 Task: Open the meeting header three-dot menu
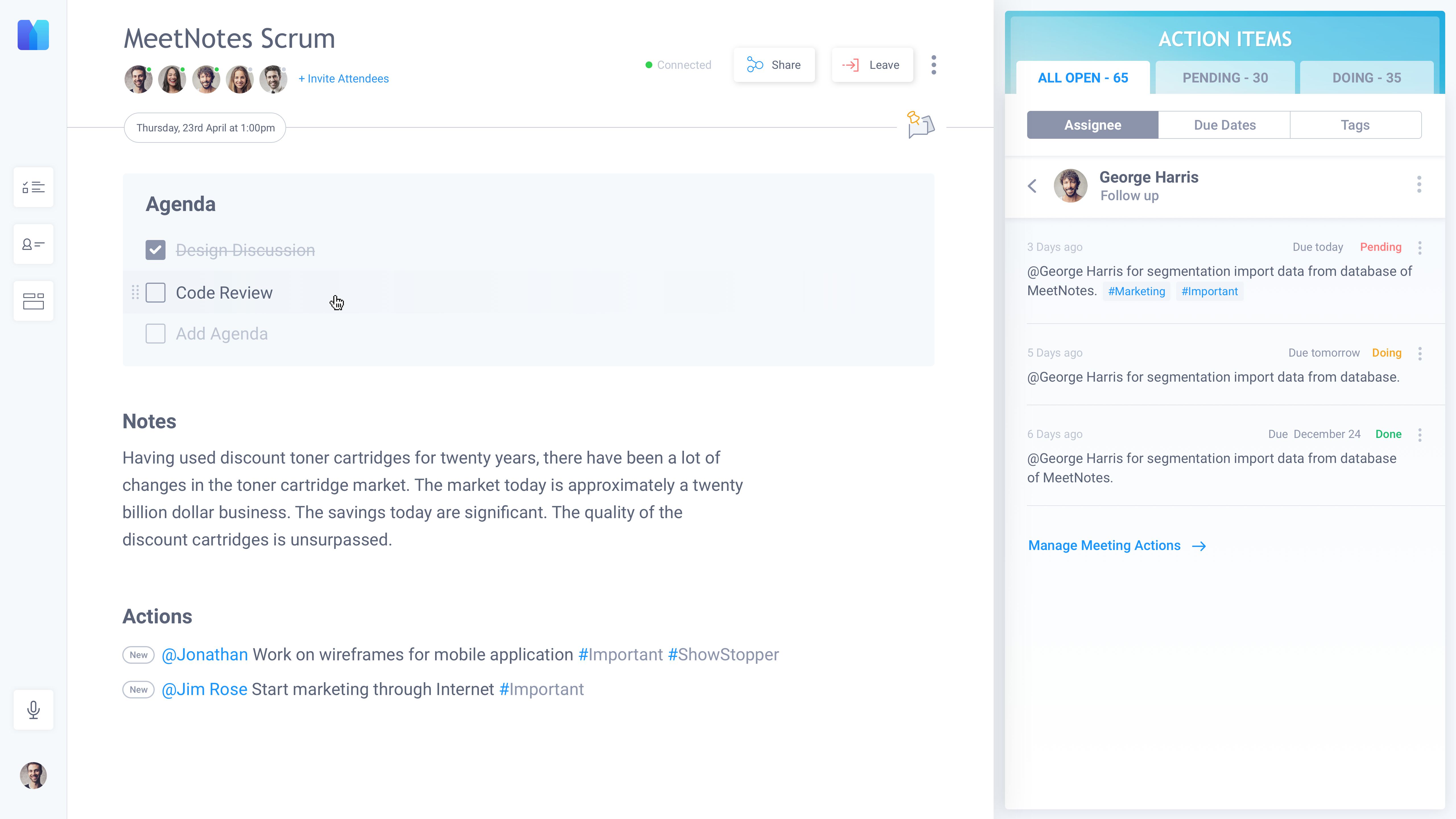pyautogui.click(x=934, y=65)
